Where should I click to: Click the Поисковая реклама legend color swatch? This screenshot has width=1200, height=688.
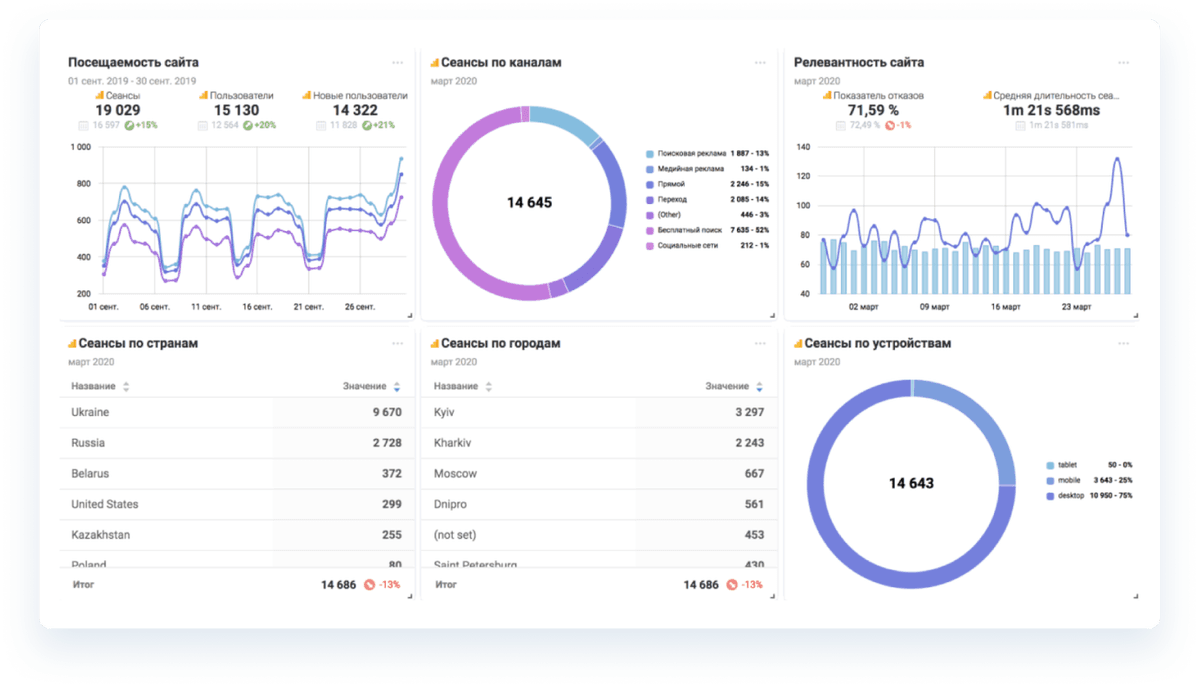[x=650, y=154]
